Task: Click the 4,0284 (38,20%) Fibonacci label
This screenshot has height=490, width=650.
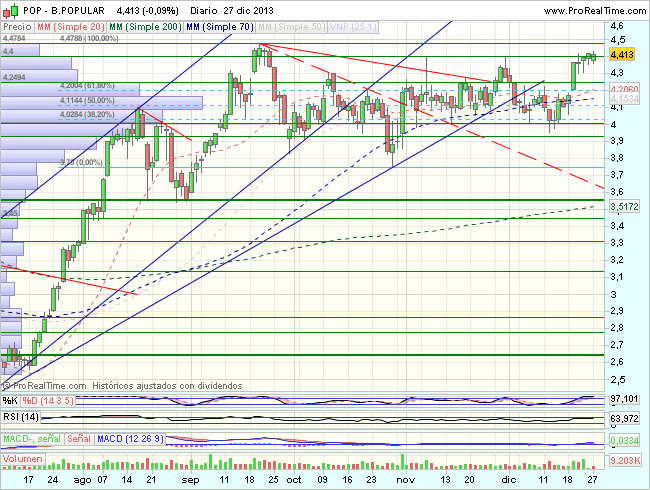Action: 87,114
